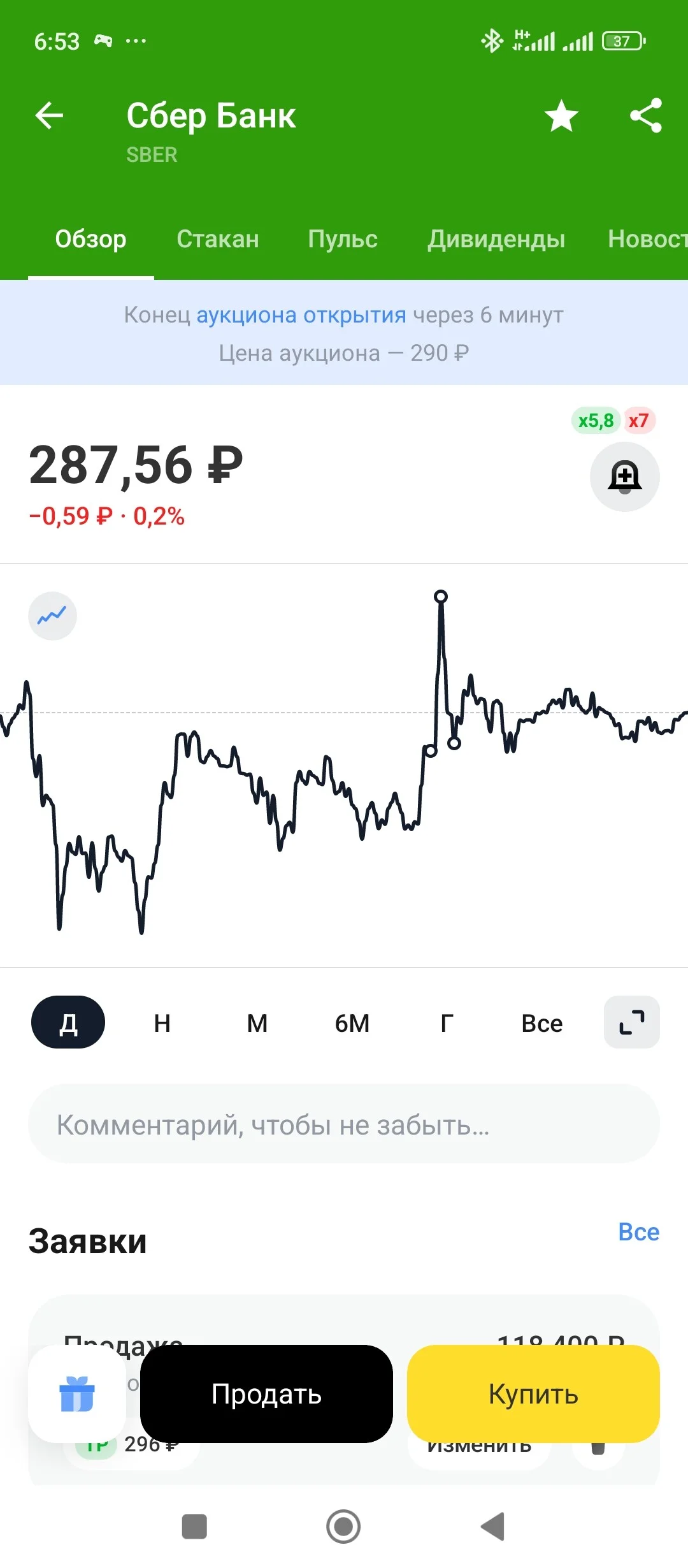This screenshot has height=1568, width=688.
Task: Open the аукциона открытия link
Action: pyautogui.click(x=301, y=315)
